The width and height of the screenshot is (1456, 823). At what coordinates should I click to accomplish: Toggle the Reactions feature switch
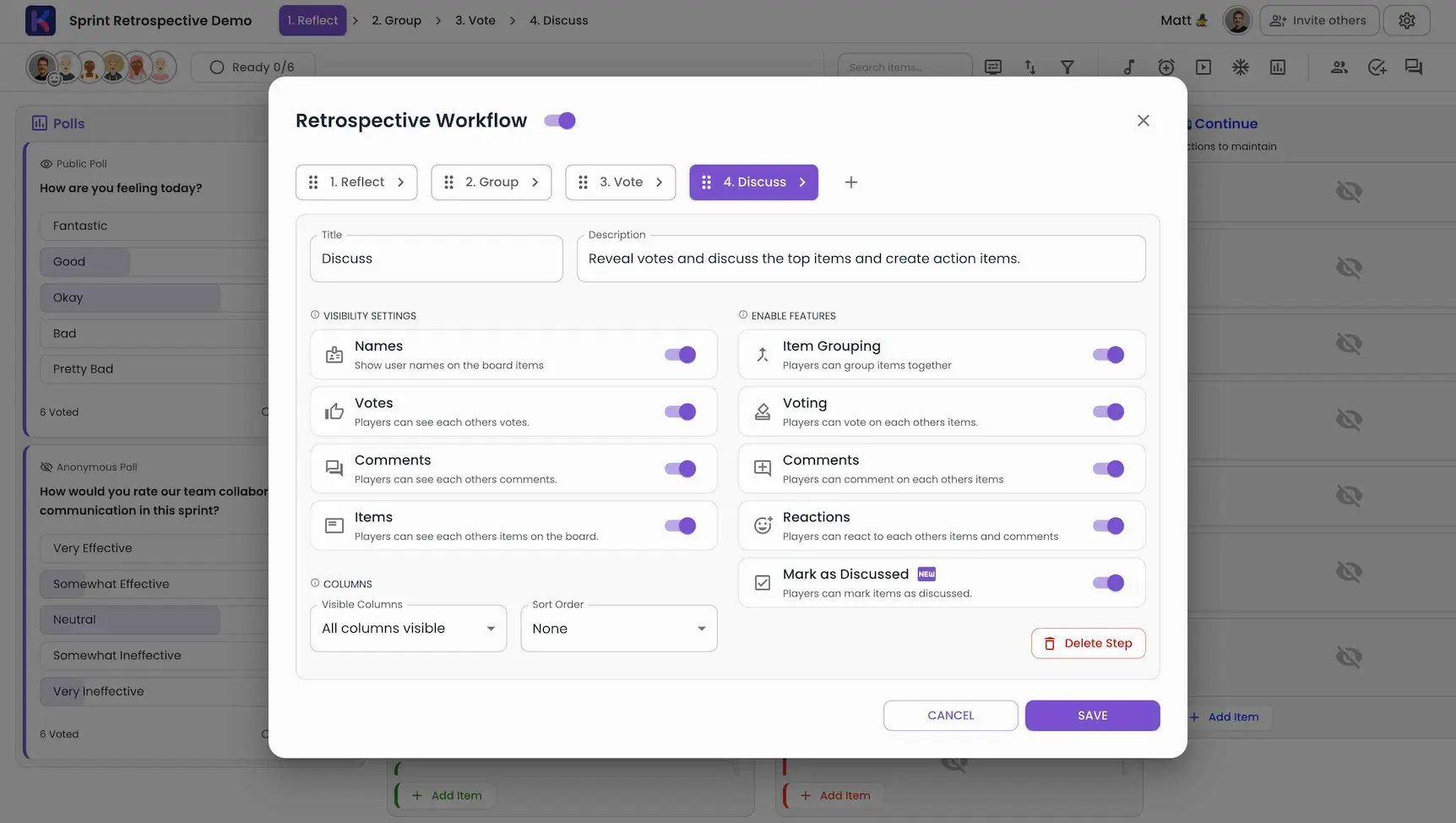tap(1109, 526)
